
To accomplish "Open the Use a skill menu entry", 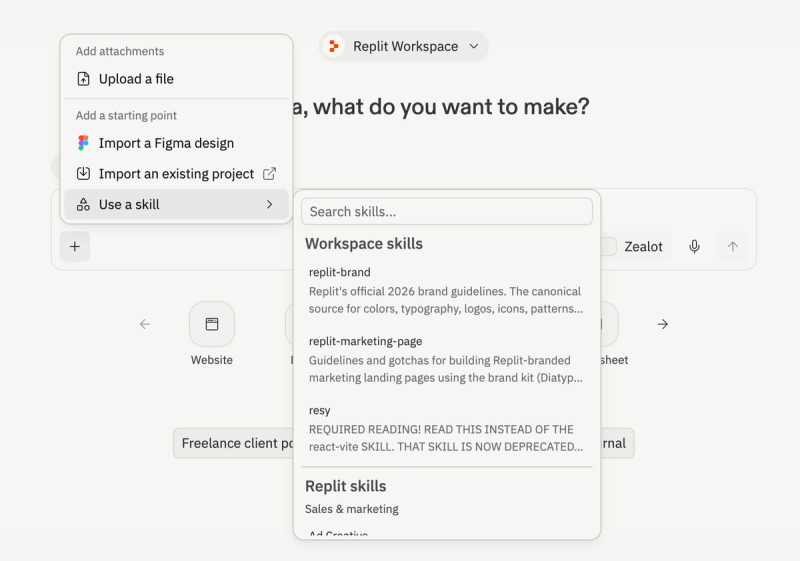I will click(x=177, y=205).
